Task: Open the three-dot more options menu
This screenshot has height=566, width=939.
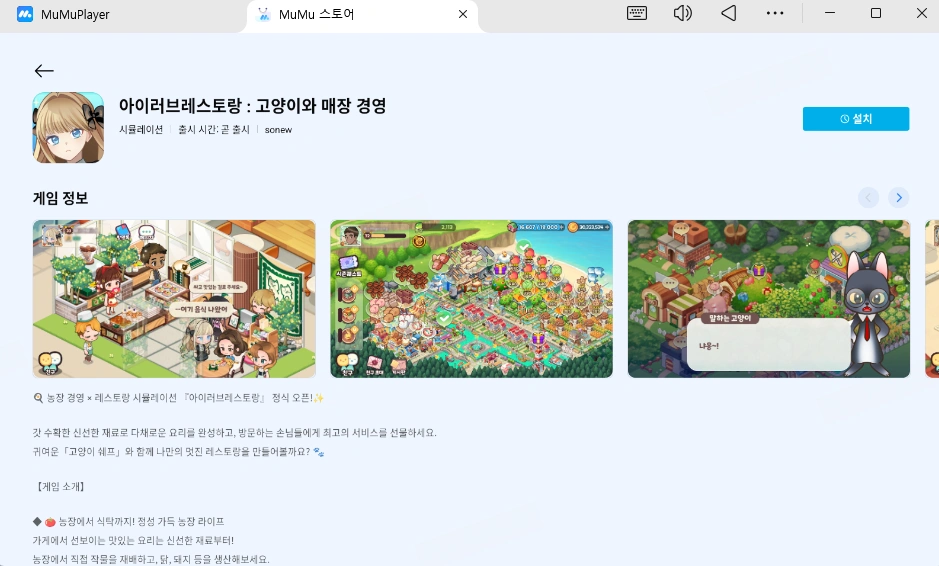Action: [775, 13]
